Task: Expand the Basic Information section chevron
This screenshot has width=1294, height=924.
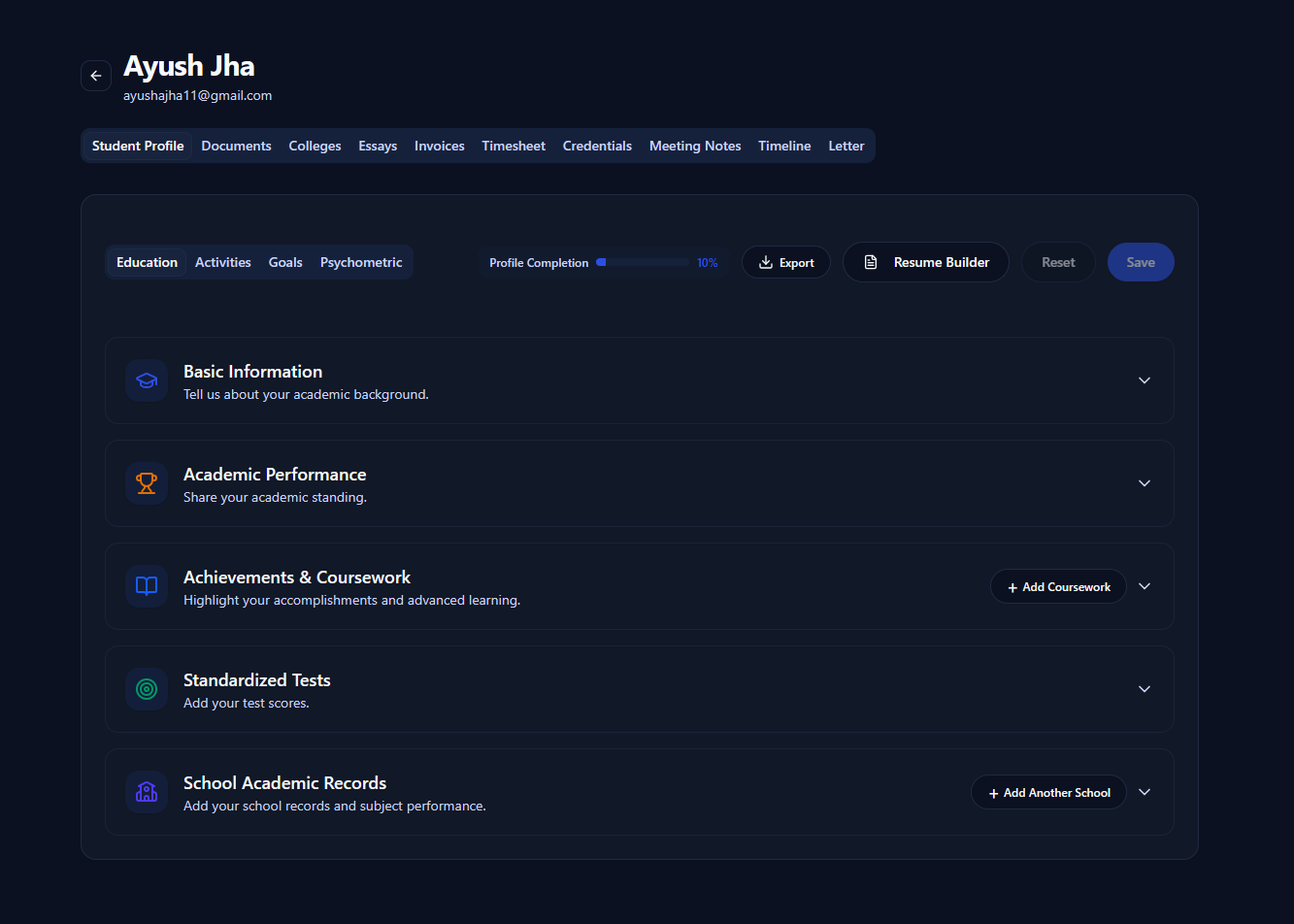Action: (1145, 380)
